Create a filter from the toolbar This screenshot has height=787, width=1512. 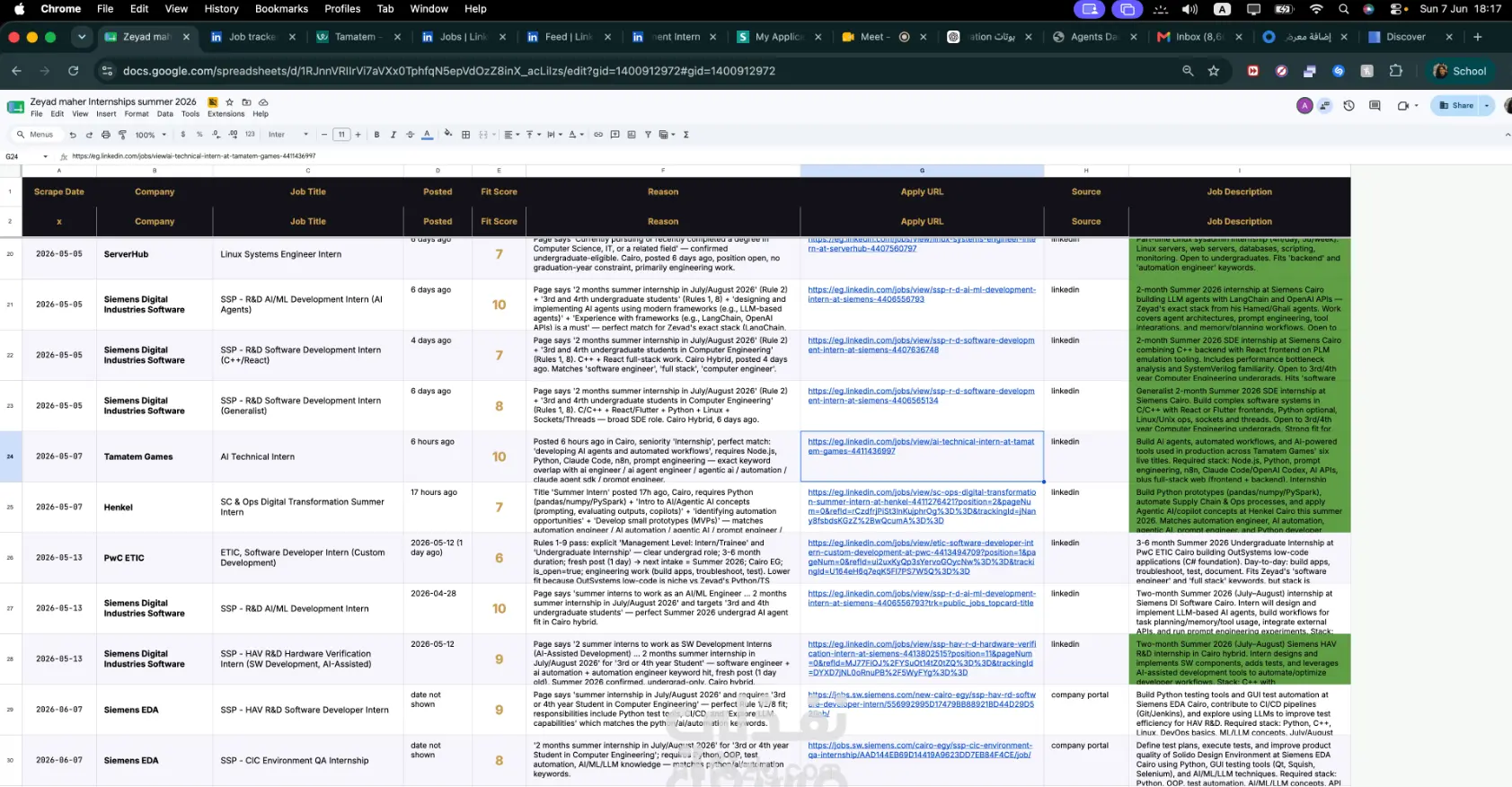click(647, 135)
